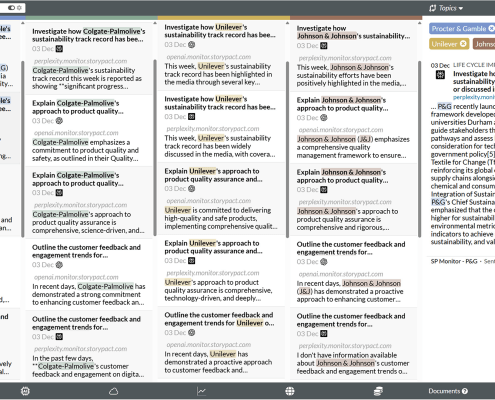Click highlighted 'P&G' in 'P&G recently launched' text

coord(444,106)
